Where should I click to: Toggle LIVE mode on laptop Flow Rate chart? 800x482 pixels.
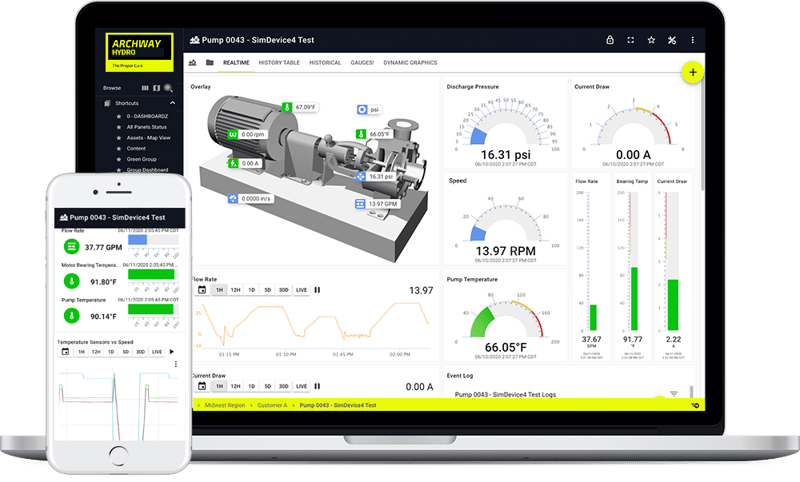coord(301,290)
